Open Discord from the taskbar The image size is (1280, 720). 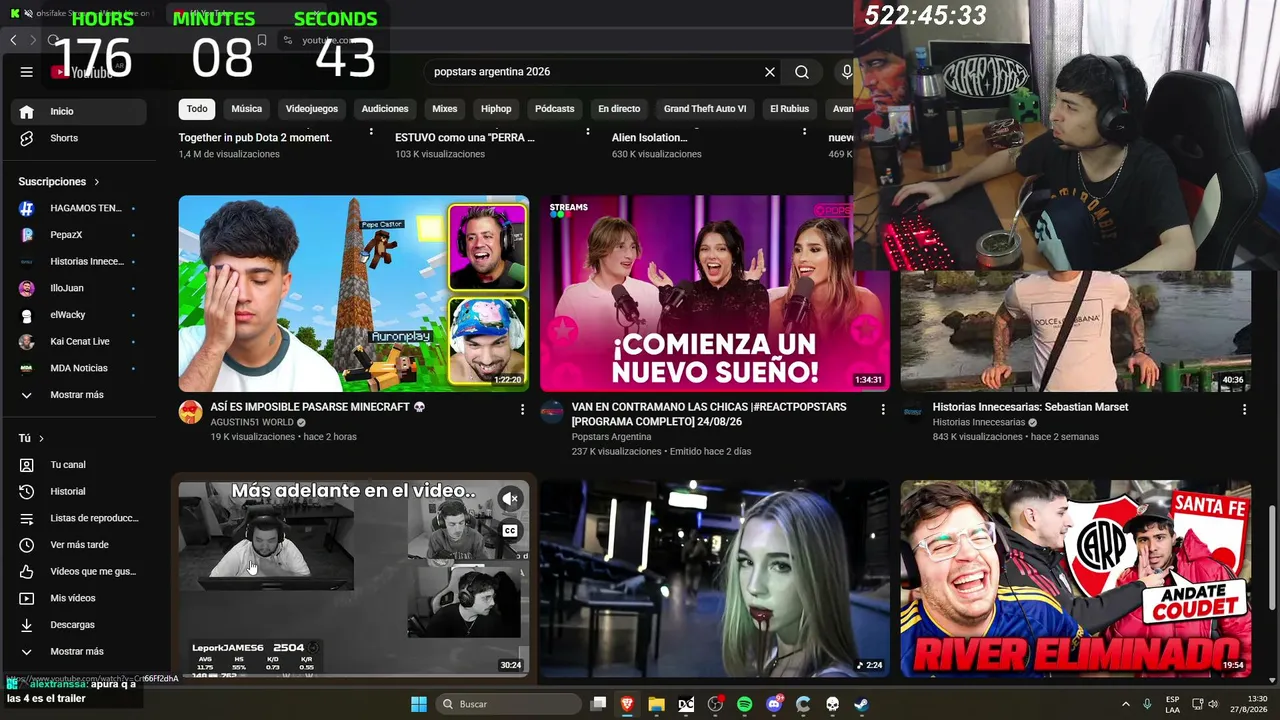coord(774,704)
